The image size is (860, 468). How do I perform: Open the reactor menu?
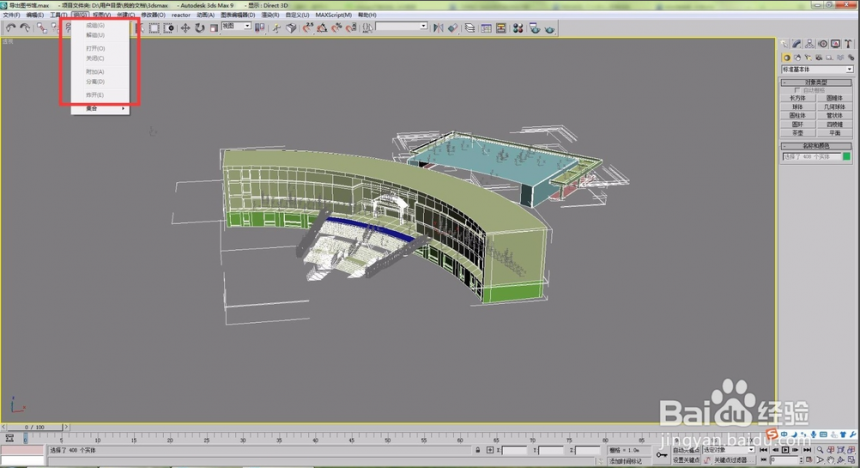tap(181, 15)
